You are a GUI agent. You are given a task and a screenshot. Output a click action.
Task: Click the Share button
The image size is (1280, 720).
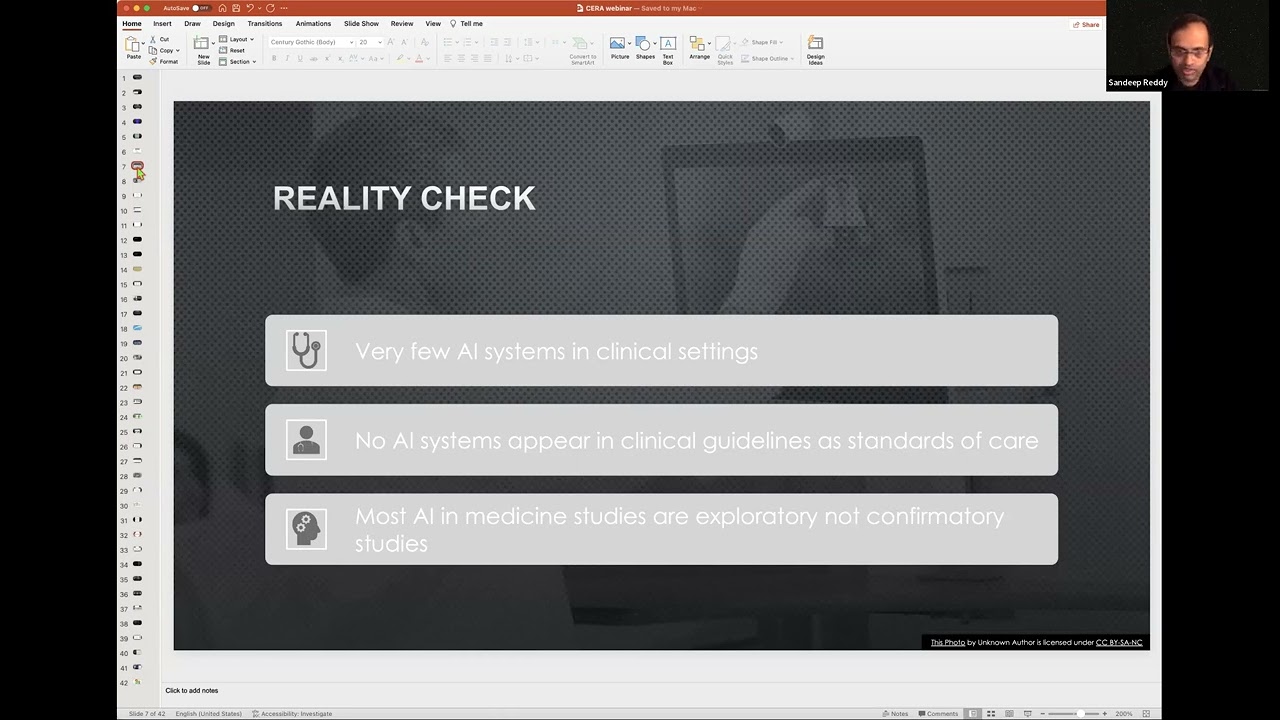tap(1086, 24)
